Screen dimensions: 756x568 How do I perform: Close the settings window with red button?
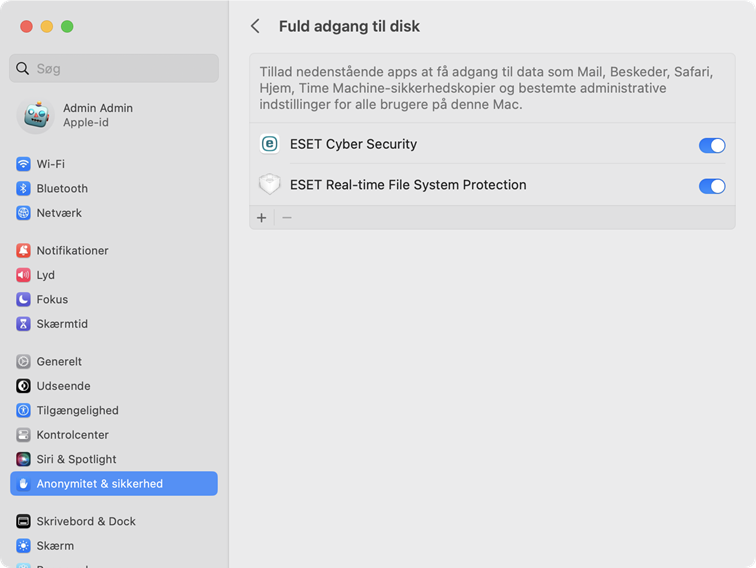[27, 27]
